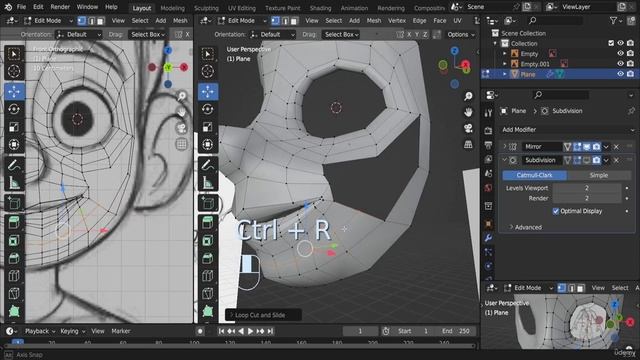The height and width of the screenshot is (360, 640).
Task: Jump to timeline start frame button
Action: click(221, 331)
